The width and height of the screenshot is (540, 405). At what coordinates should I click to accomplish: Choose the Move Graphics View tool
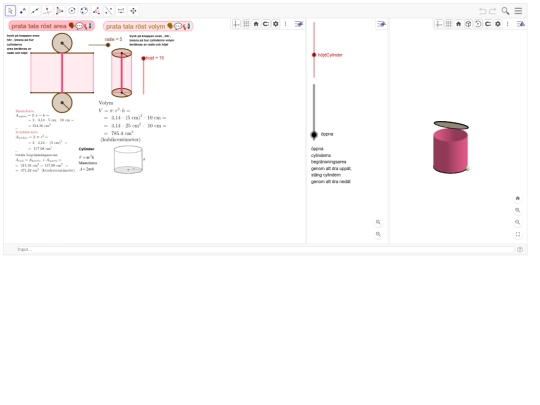(x=133, y=11)
